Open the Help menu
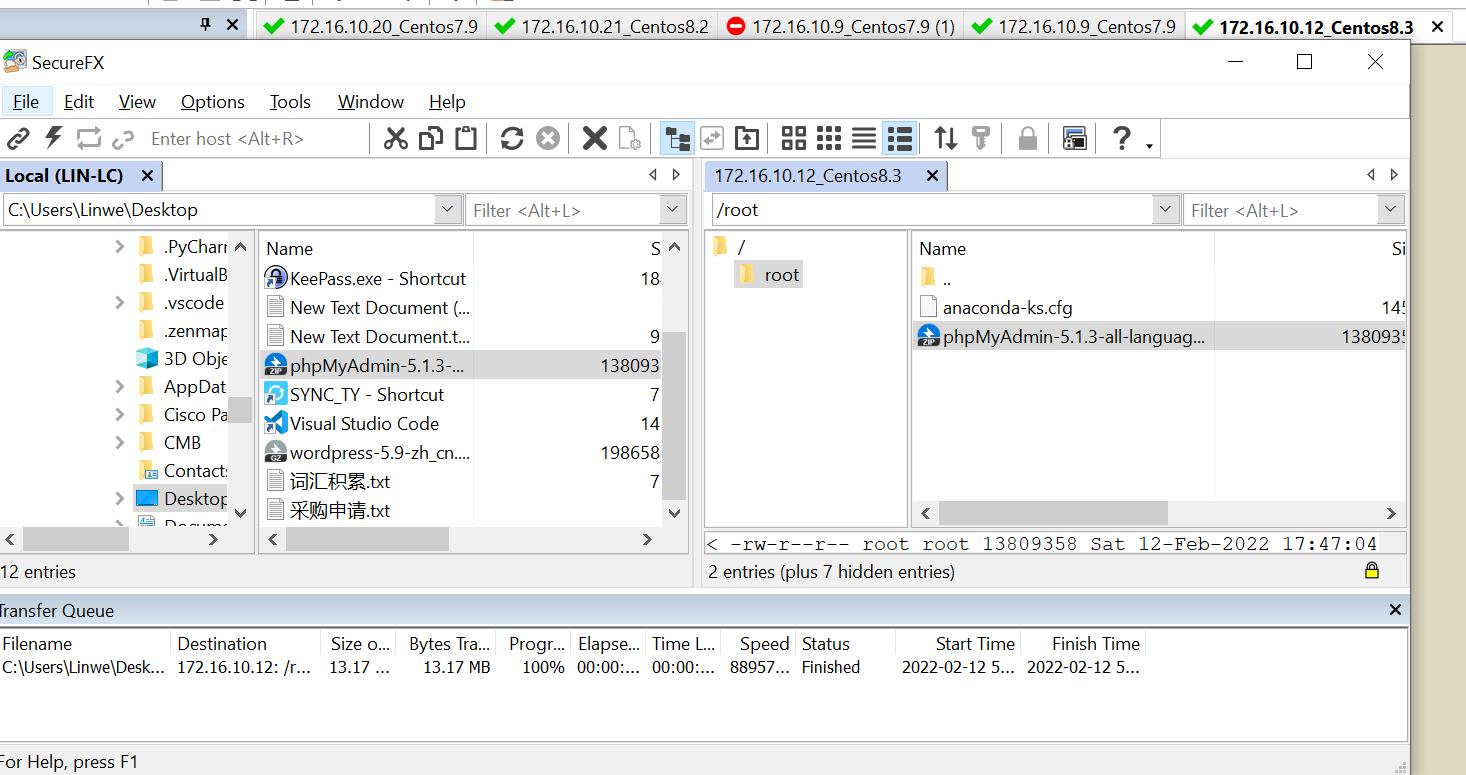 point(447,101)
